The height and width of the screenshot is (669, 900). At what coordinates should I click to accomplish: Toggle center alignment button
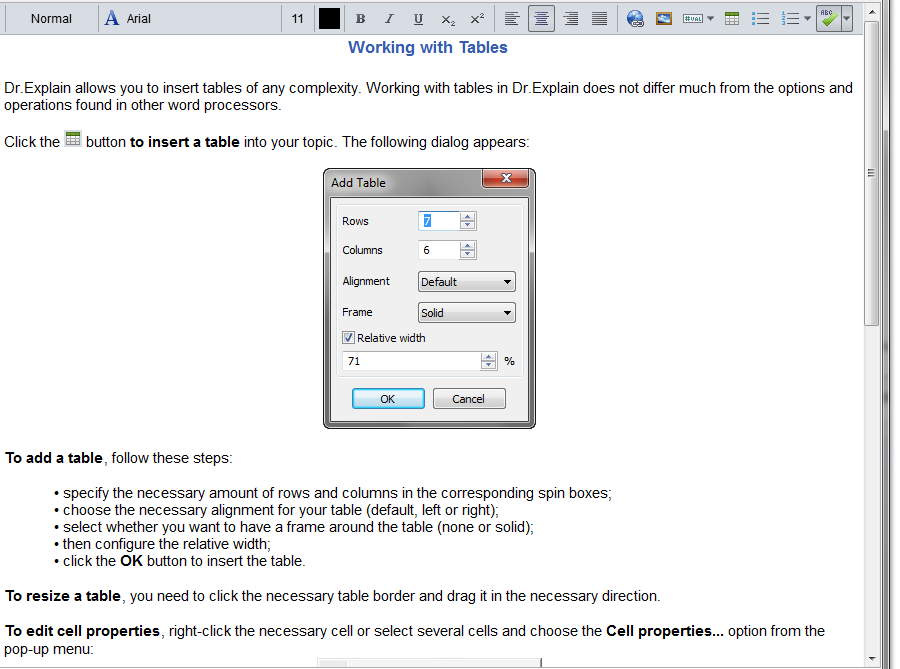coord(541,19)
